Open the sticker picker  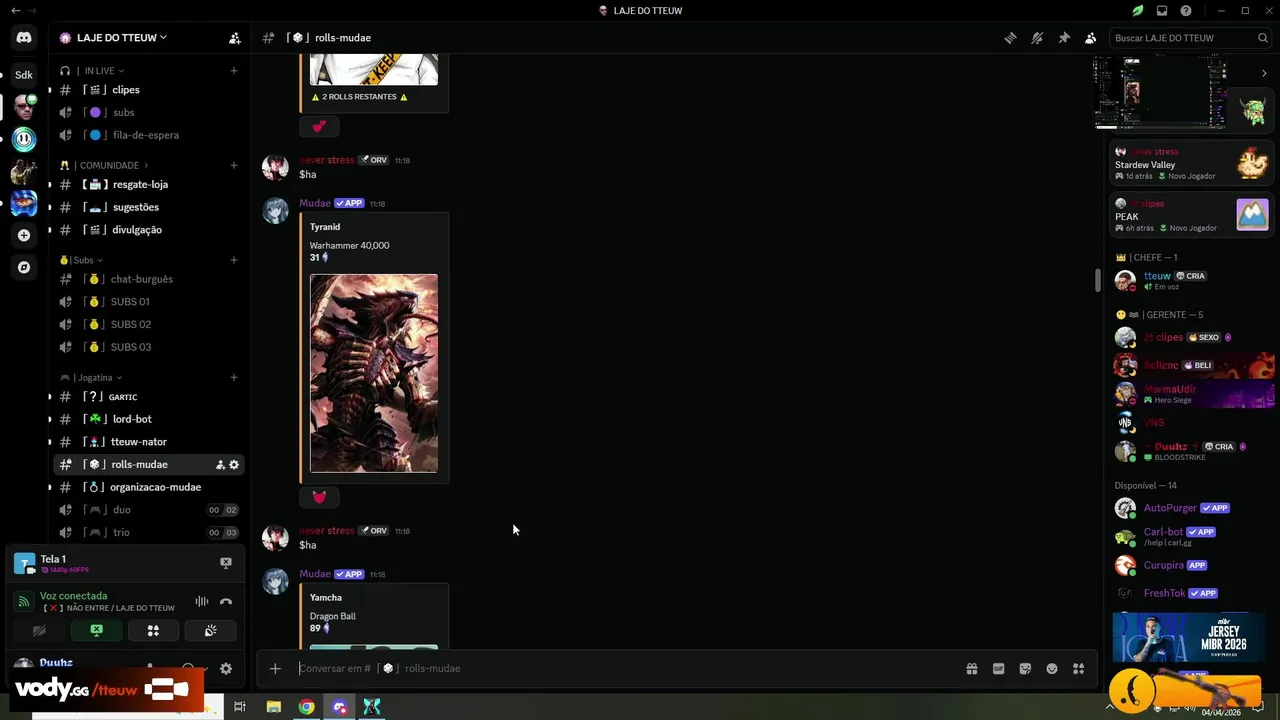click(x=1025, y=668)
